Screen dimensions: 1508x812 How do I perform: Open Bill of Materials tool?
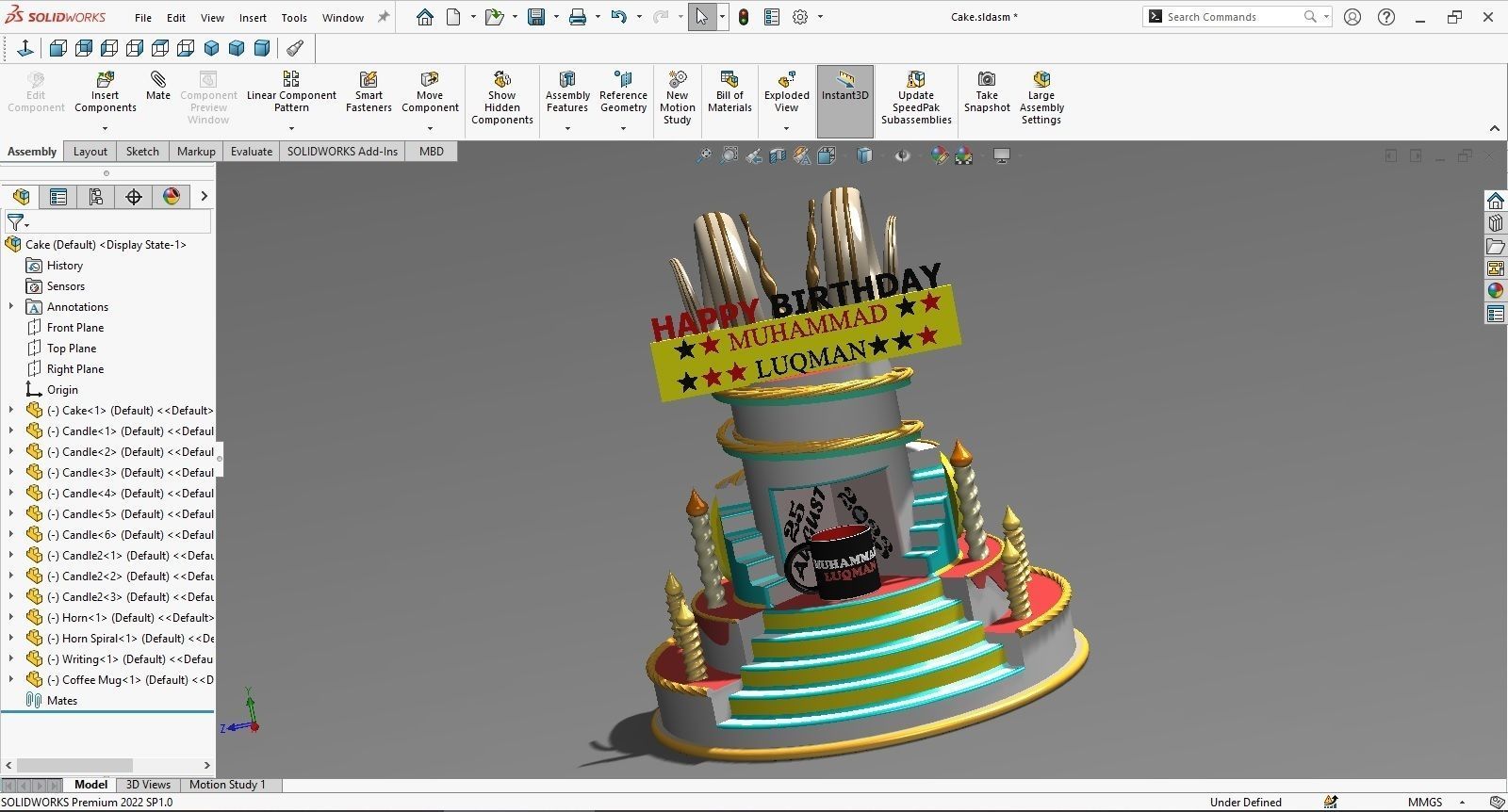pyautogui.click(x=729, y=91)
